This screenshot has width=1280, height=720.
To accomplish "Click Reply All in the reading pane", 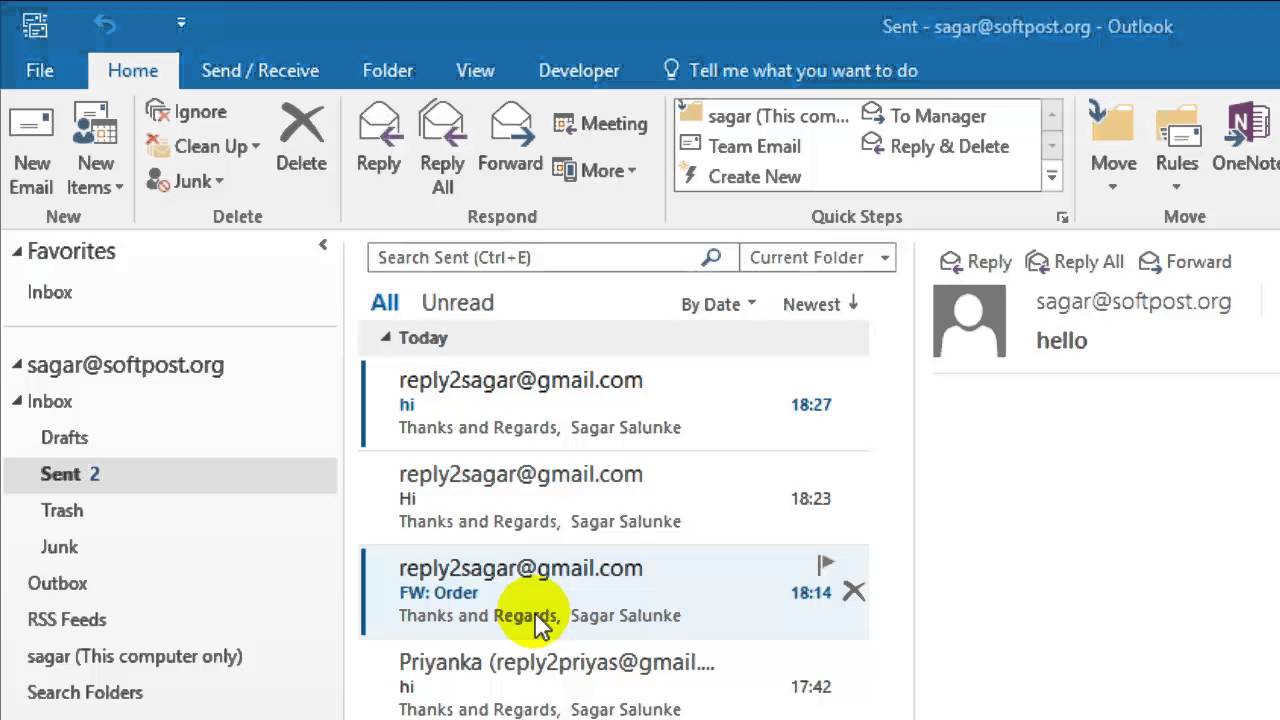I will click(x=1075, y=262).
